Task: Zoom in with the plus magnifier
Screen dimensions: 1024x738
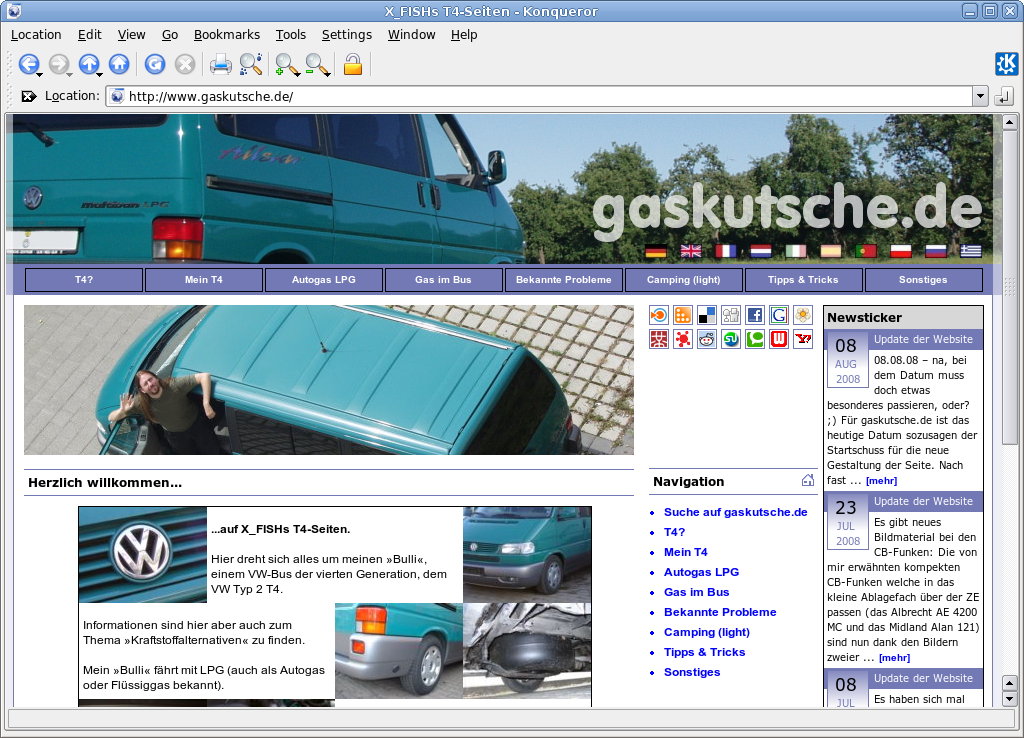Action: [x=285, y=64]
